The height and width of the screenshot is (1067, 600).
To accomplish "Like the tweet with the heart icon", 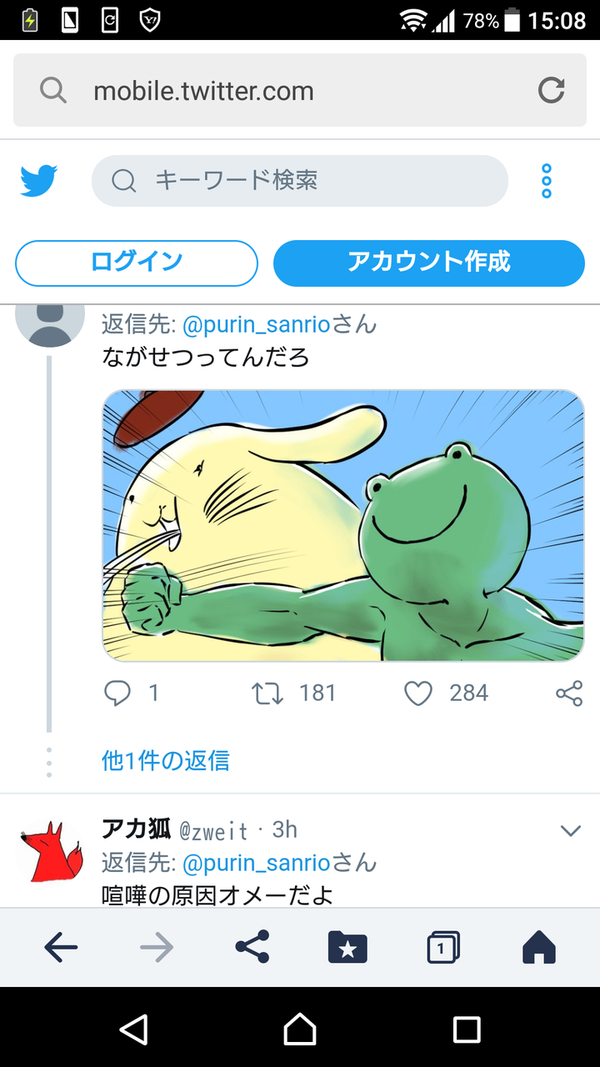I will 418,693.
